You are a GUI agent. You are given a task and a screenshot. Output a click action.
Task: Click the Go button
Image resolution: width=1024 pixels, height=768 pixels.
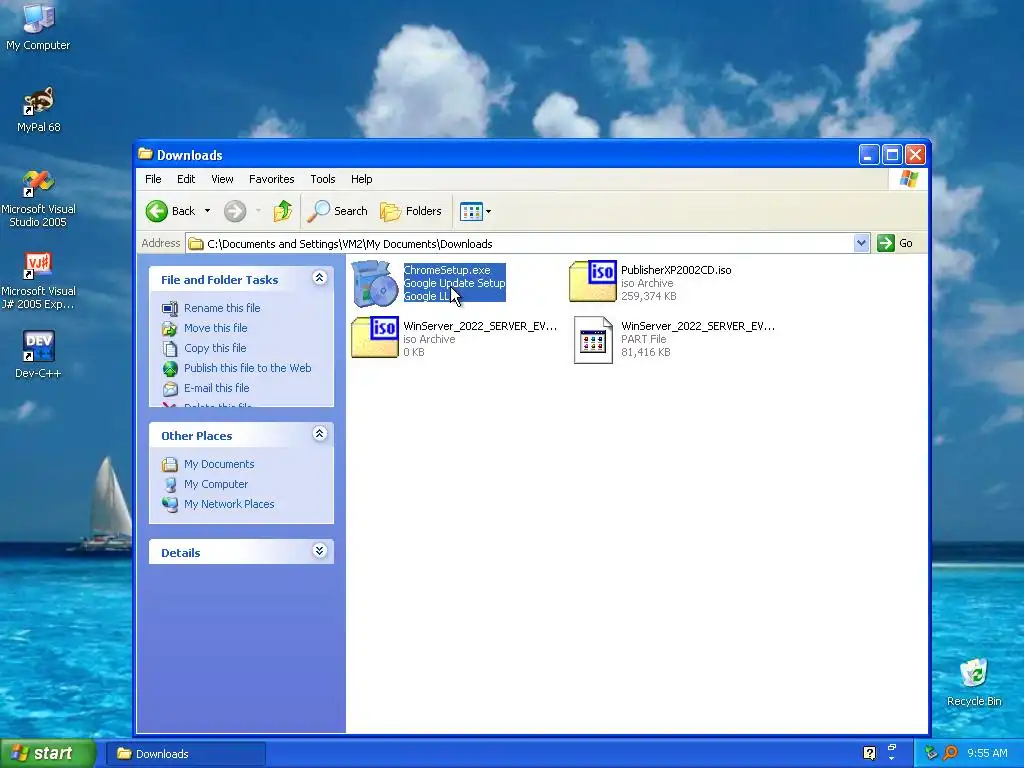(895, 244)
